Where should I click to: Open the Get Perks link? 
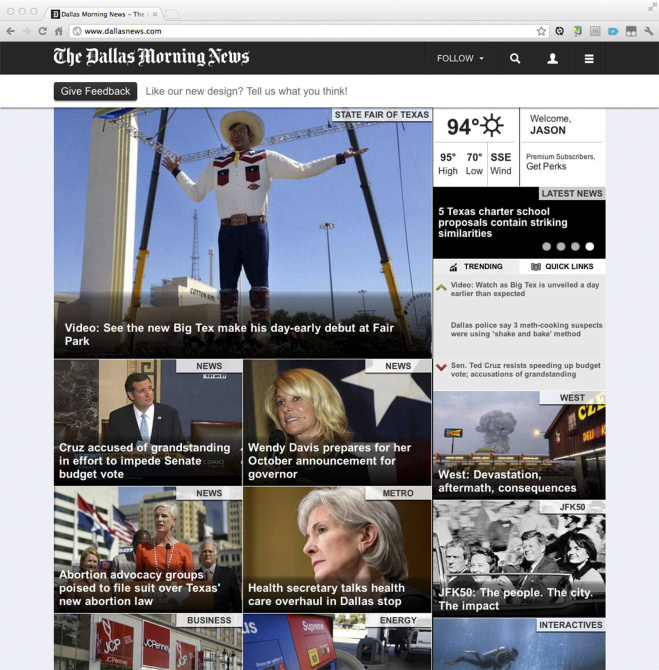[546, 167]
